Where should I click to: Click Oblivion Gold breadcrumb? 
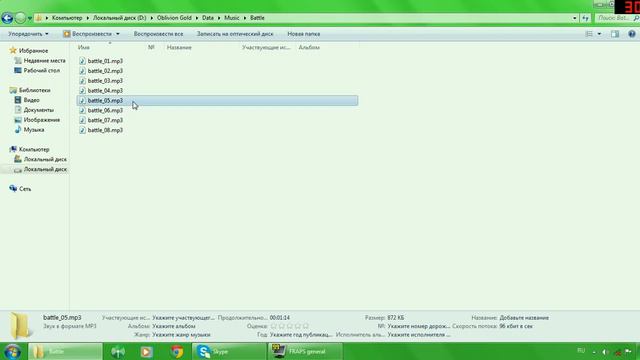[x=174, y=18]
